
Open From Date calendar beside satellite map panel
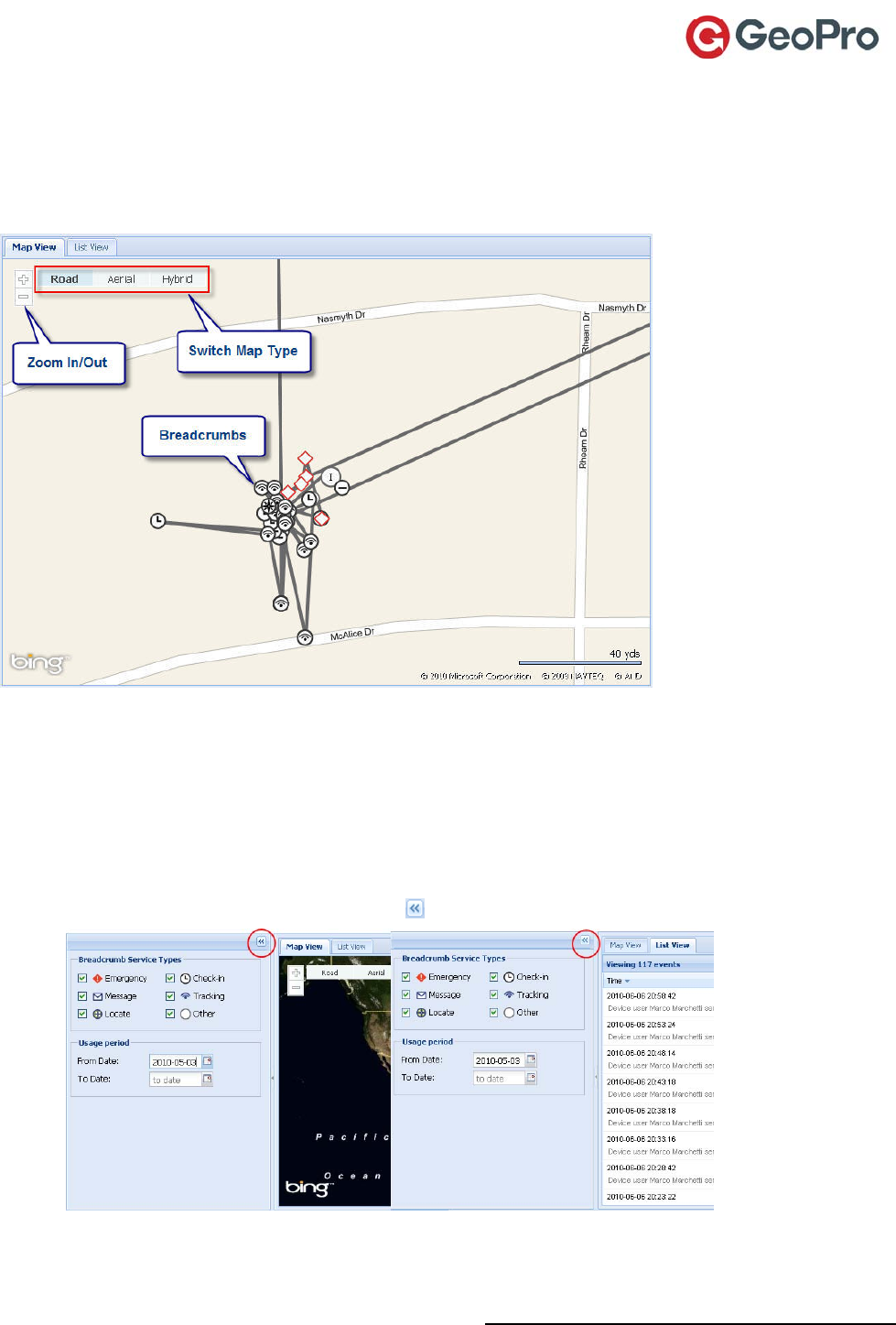tap(208, 1061)
